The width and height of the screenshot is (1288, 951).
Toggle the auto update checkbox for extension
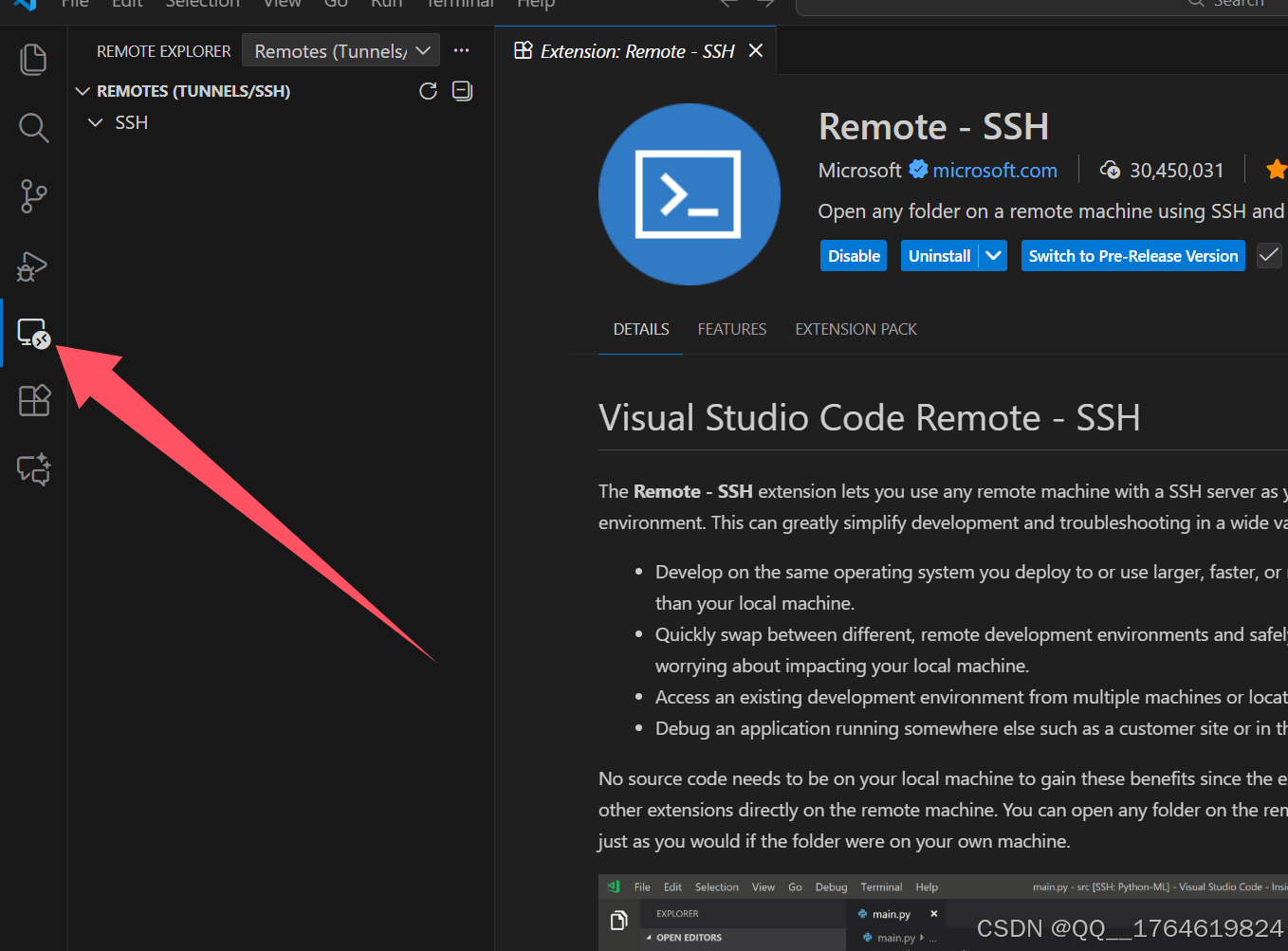[x=1269, y=255]
